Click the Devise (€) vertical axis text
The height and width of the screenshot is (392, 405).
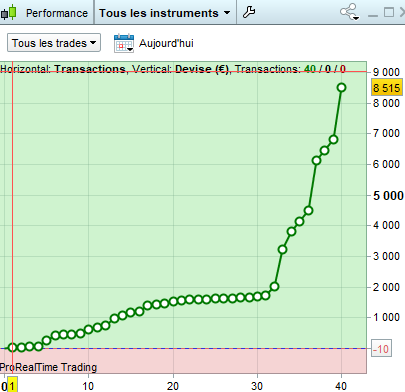(x=202, y=69)
